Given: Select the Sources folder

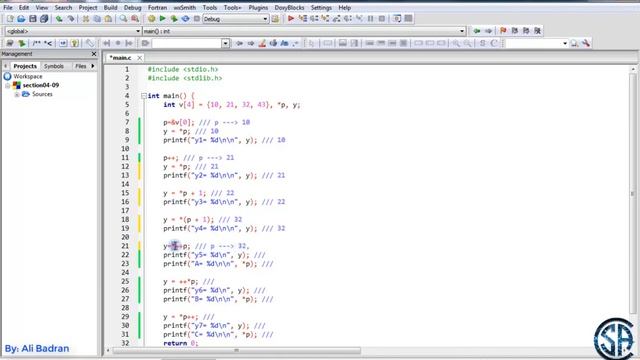Looking at the screenshot, I should 42,94.
